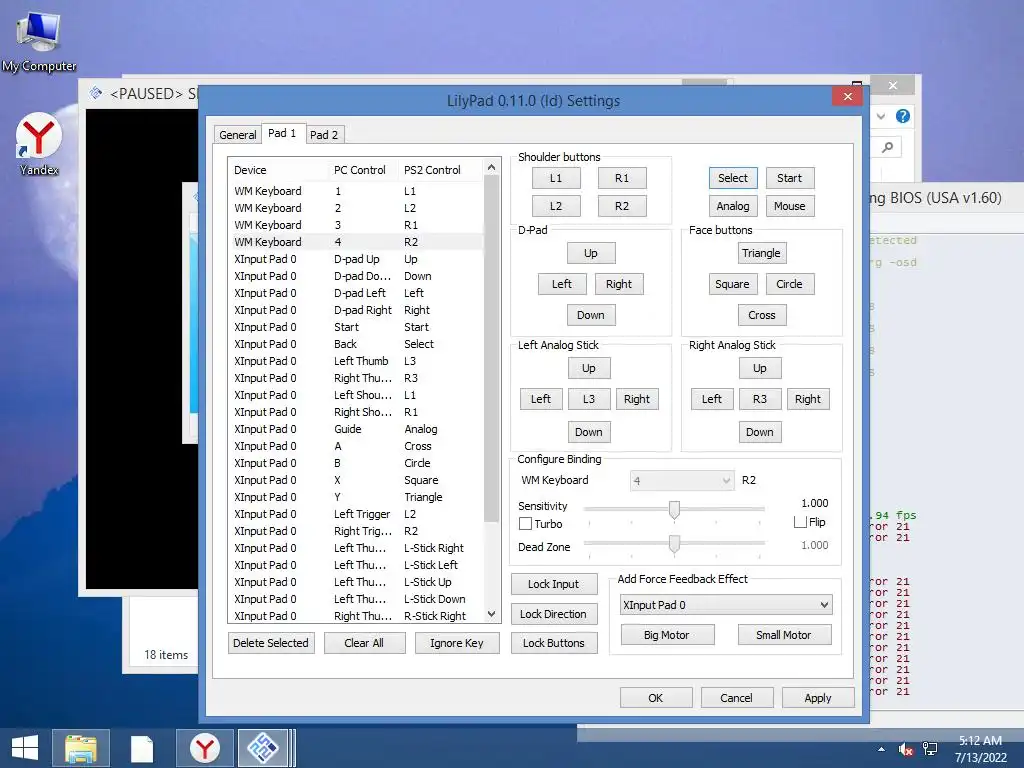
Task: Open the WM Keyboard binding dropdown
Action: tap(682, 481)
